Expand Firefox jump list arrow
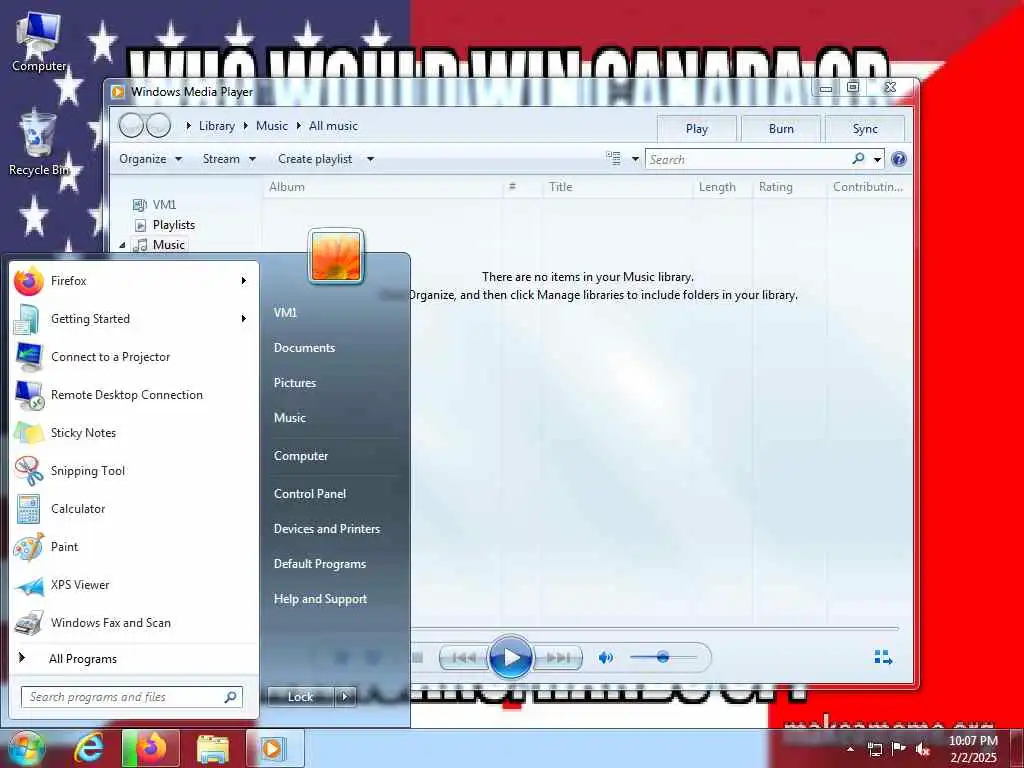Screen dimensions: 1024x768 (x=244, y=281)
